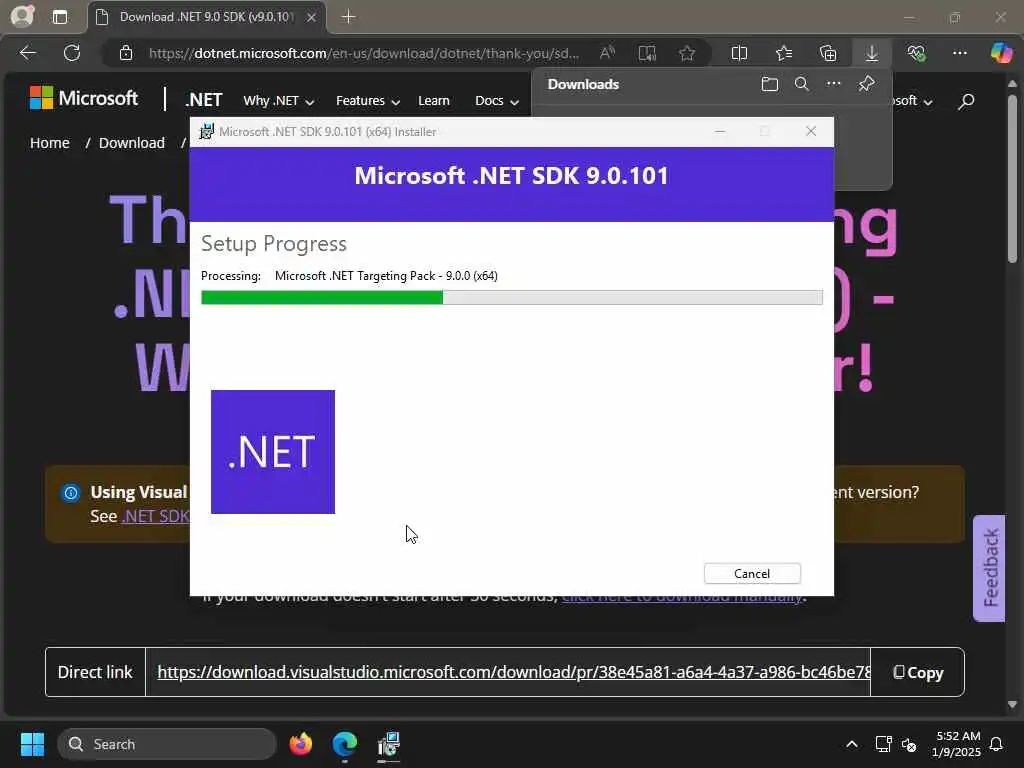Show hidden system tray icons
This screenshot has height=768, width=1024.
point(852,744)
